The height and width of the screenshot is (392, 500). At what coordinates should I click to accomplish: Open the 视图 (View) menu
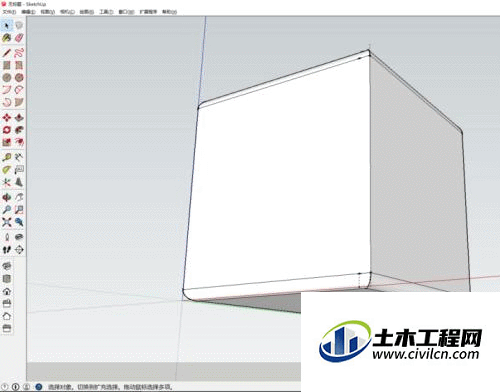(x=47, y=12)
